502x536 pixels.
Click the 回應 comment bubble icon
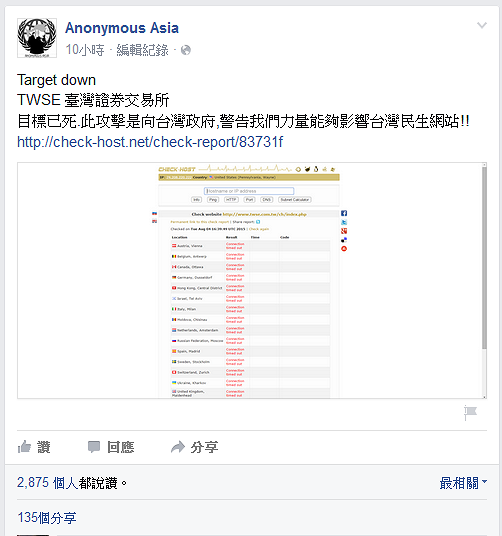point(94,447)
